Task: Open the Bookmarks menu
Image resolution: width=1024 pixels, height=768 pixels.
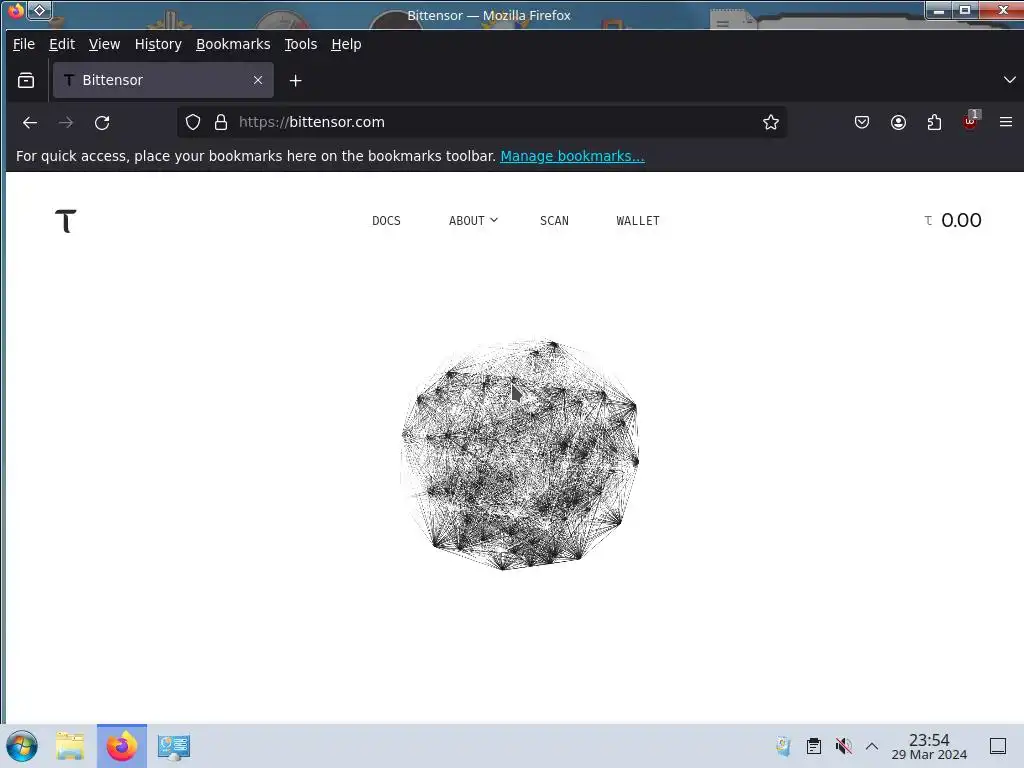Action: click(233, 44)
